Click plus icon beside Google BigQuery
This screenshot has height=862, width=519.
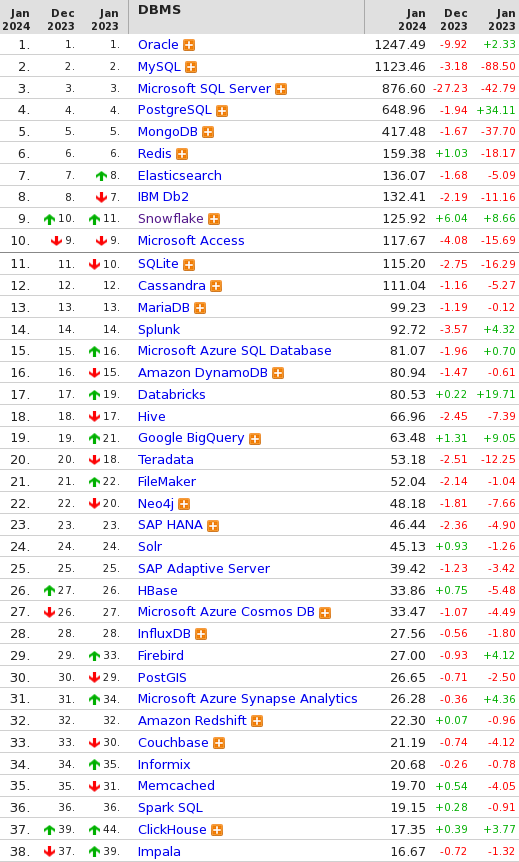point(255,438)
